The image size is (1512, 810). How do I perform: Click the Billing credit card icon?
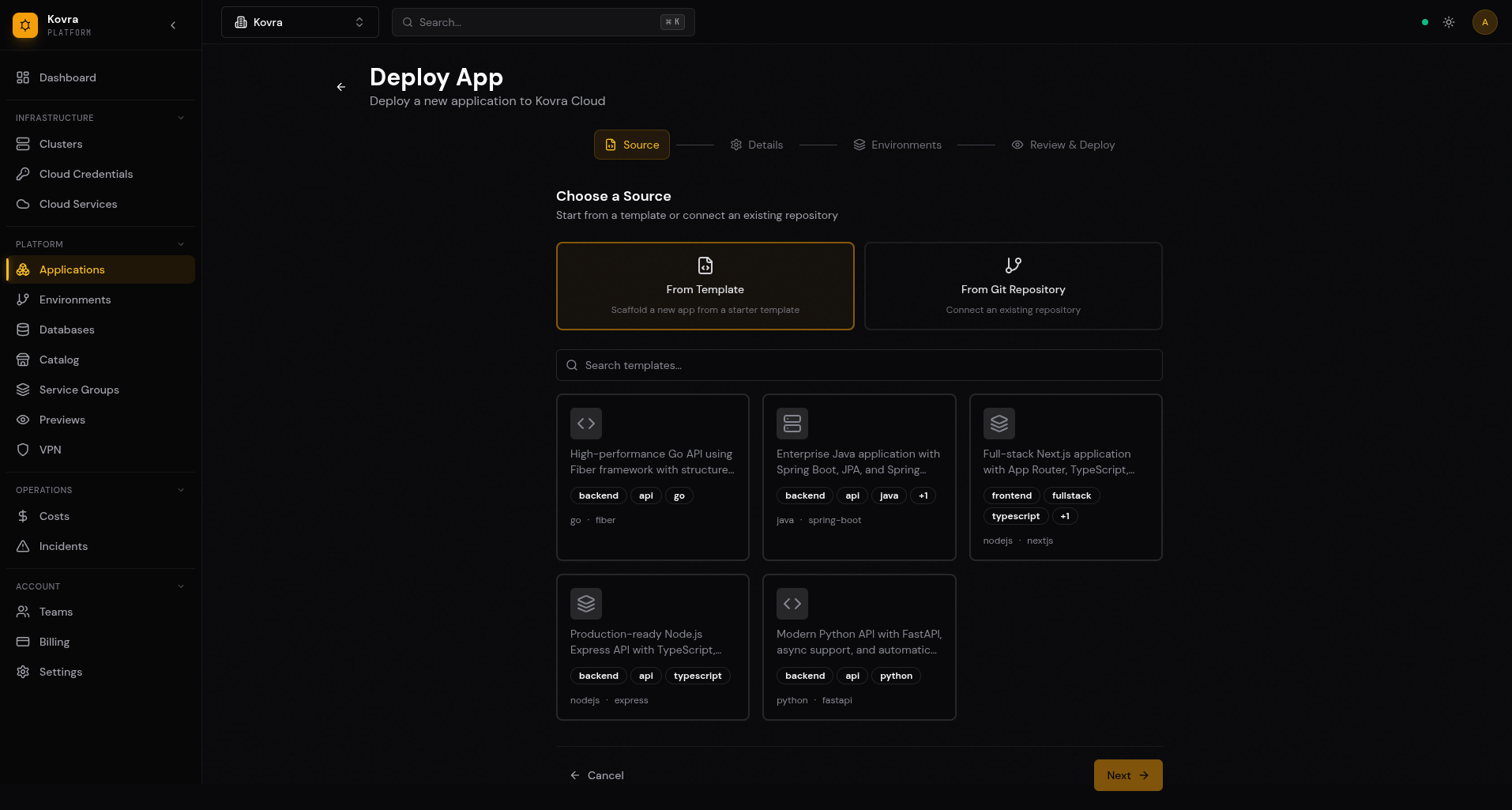pos(23,642)
